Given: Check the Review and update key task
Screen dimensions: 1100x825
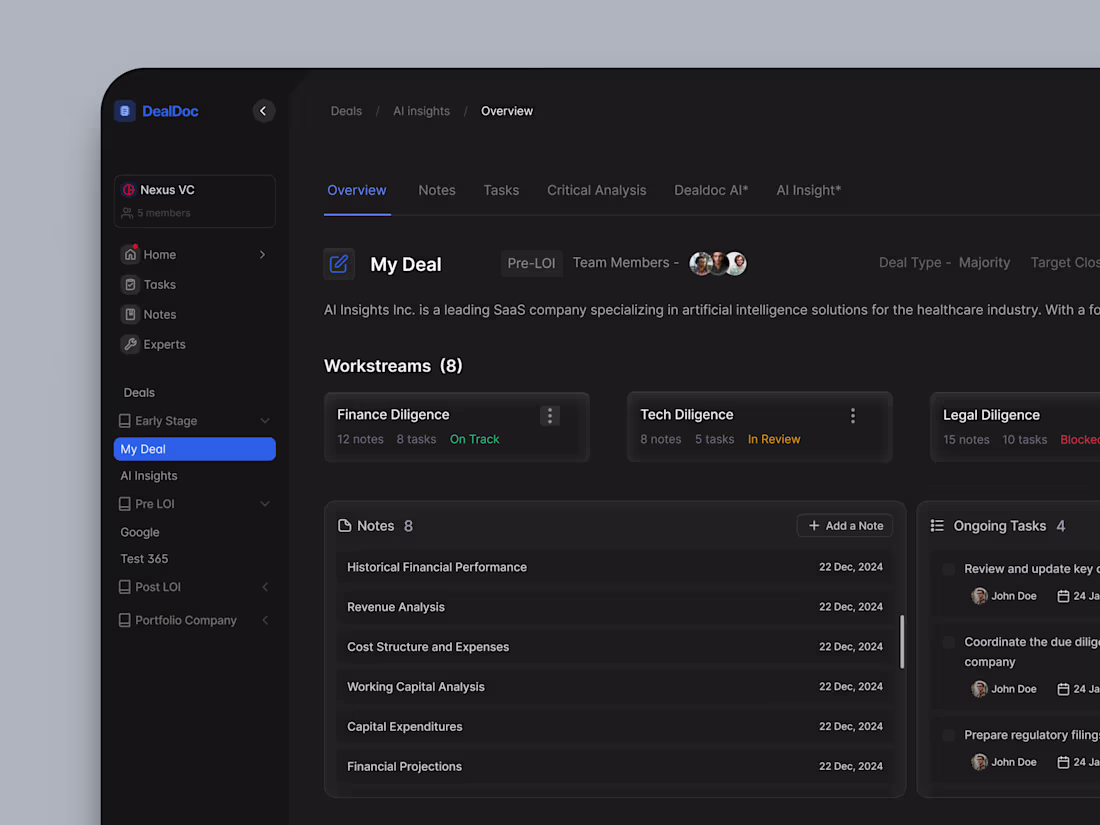Looking at the screenshot, I should point(947,568).
